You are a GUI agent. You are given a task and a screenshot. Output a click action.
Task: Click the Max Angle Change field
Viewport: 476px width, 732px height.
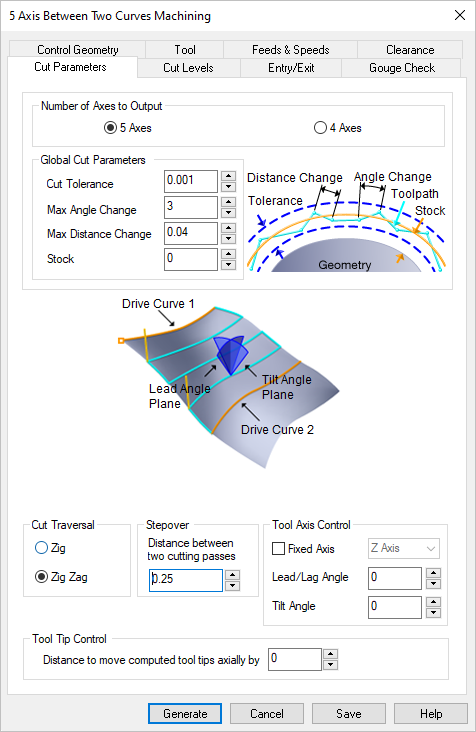pos(191,207)
